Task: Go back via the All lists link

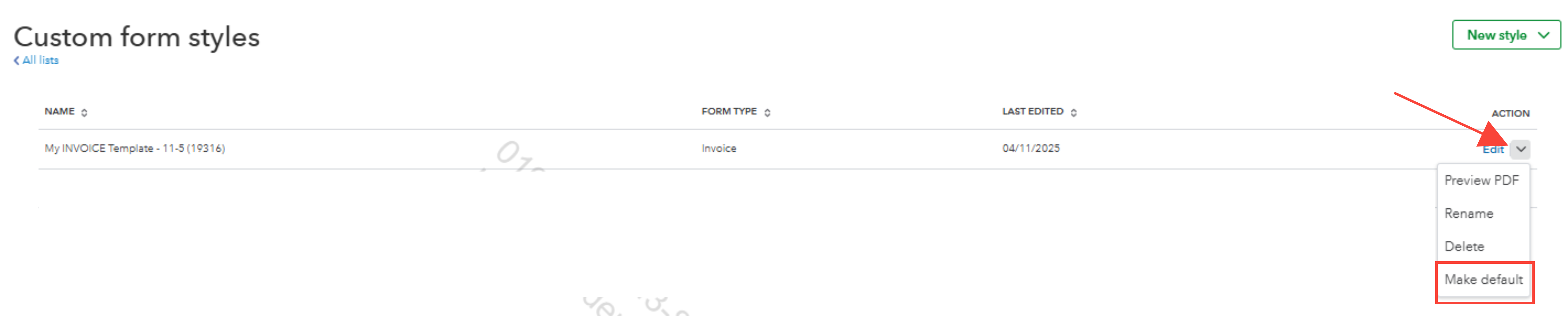Action: [40, 60]
